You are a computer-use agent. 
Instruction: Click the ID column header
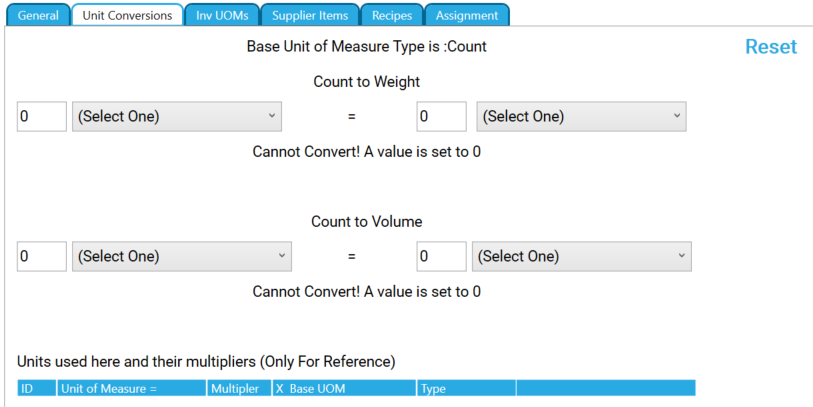(37, 388)
